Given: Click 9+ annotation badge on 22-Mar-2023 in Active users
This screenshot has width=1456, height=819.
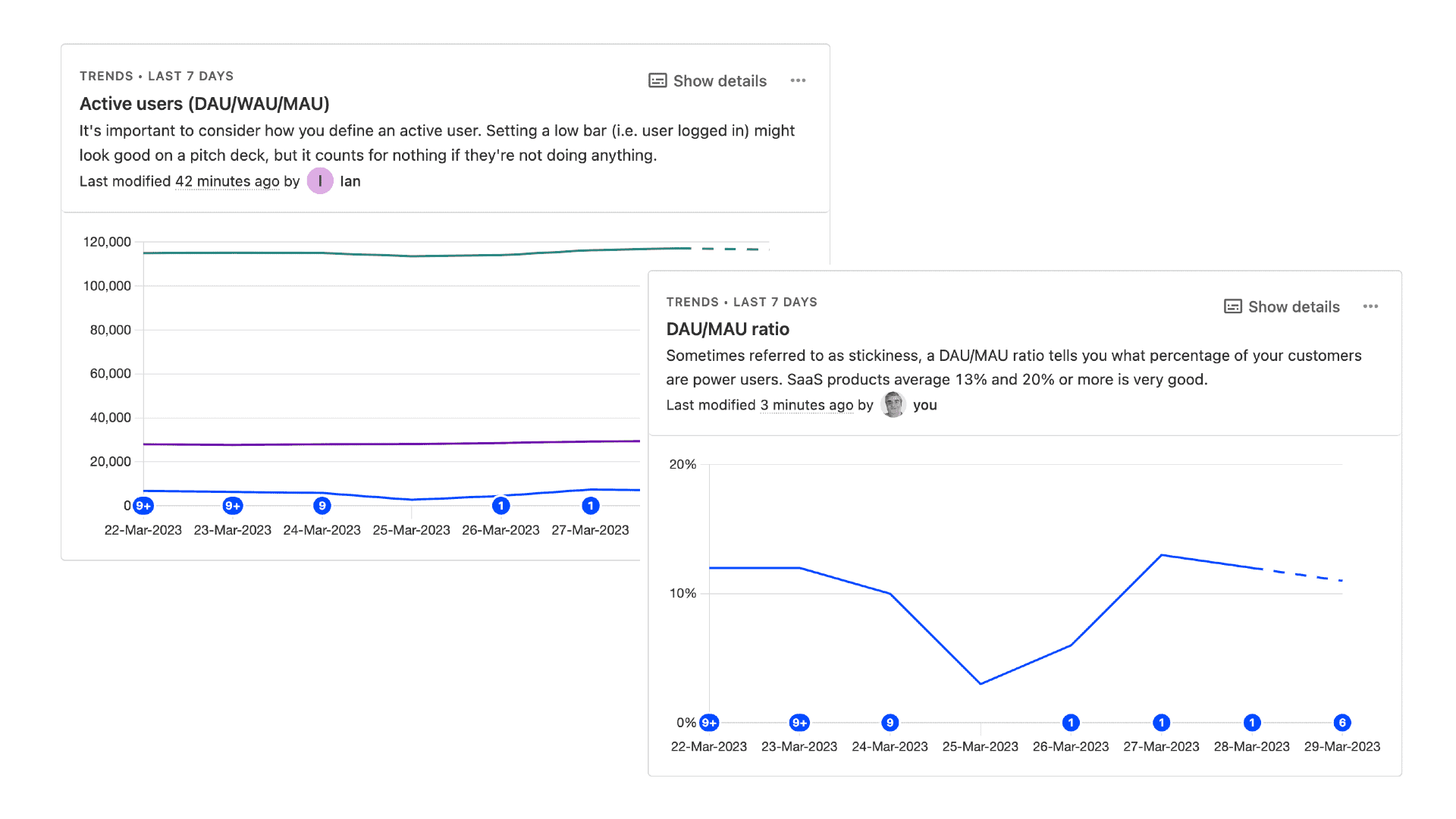Looking at the screenshot, I should click(143, 506).
